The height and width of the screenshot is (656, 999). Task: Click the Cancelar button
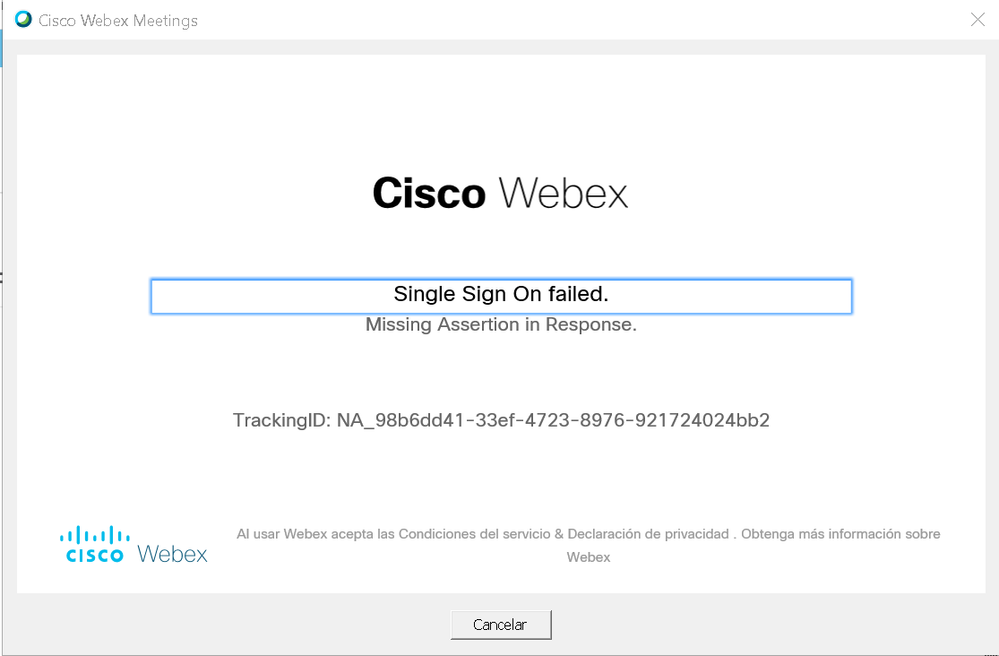point(500,625)
